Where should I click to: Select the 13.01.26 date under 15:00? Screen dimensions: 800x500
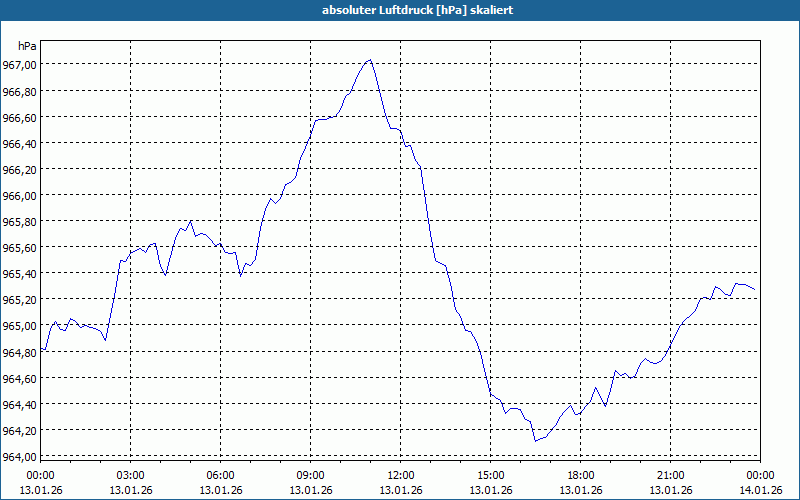(x=491, y=490)
